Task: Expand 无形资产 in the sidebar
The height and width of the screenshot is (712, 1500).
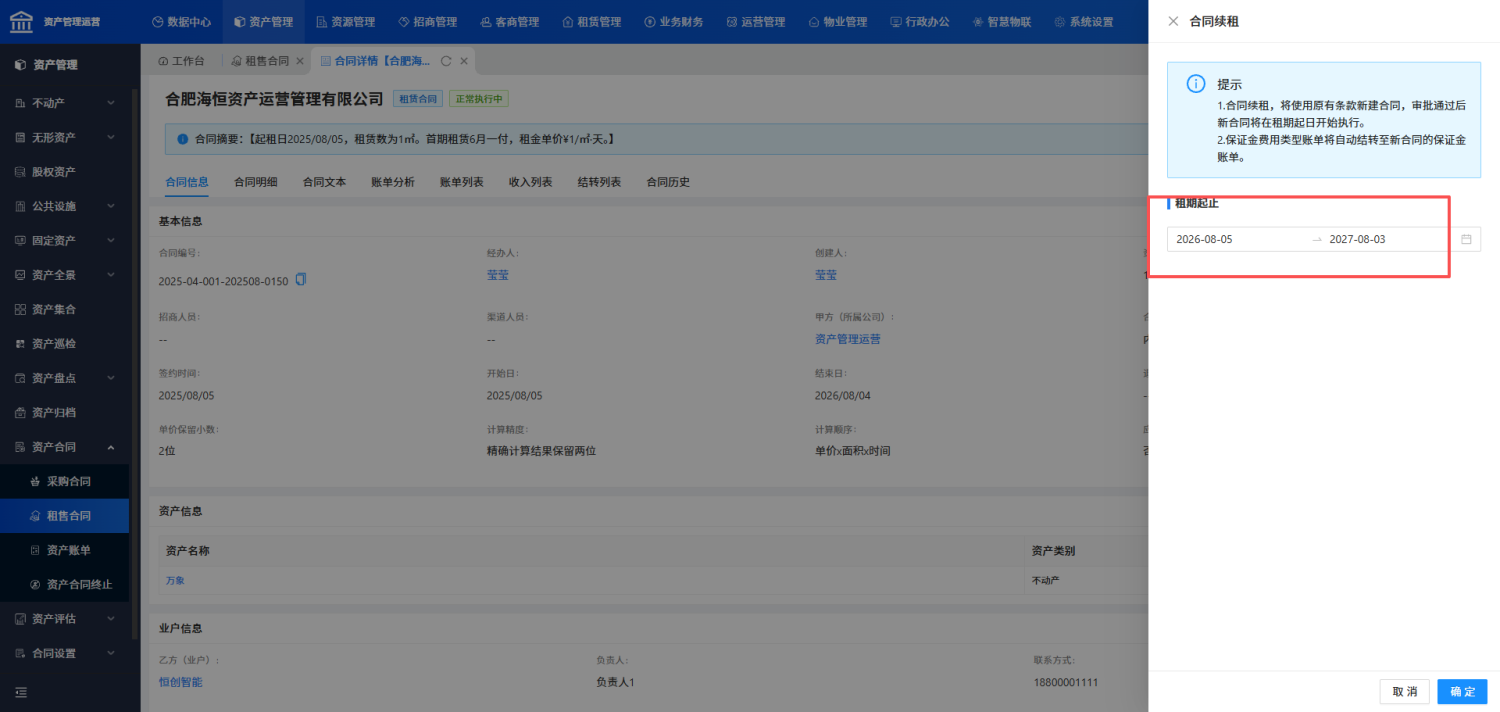Action: [x=65, y=137]
